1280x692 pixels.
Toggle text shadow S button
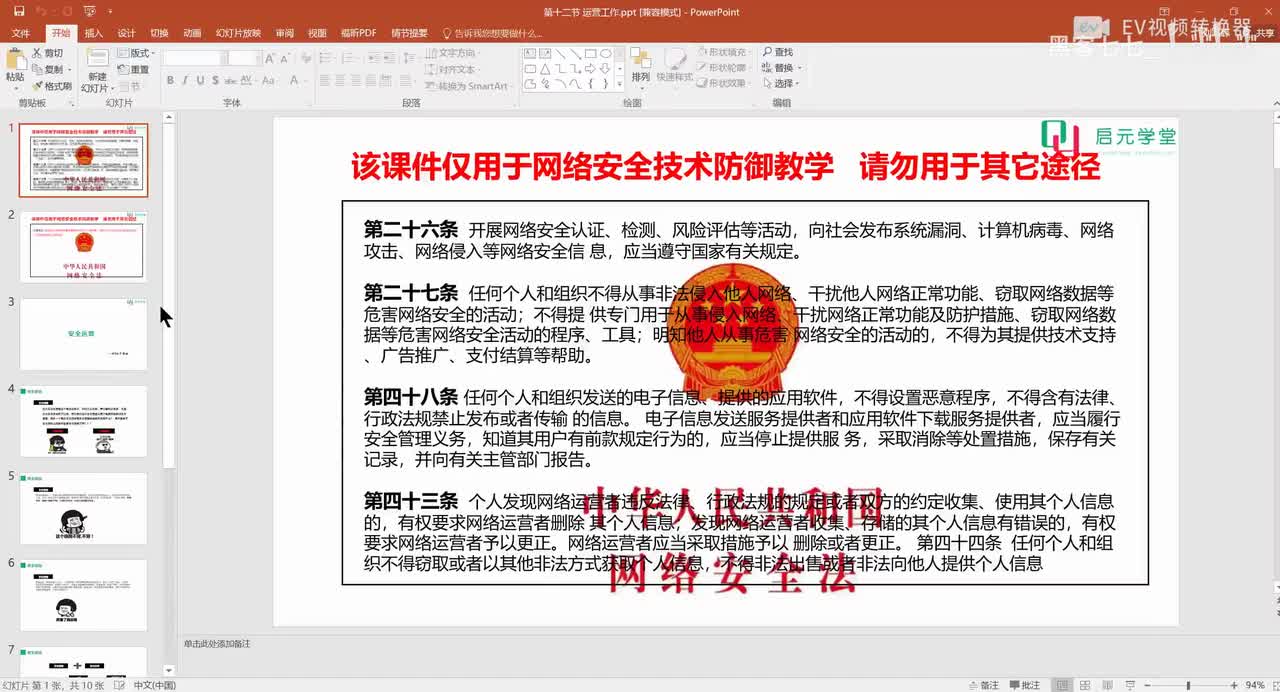[213, 80]
